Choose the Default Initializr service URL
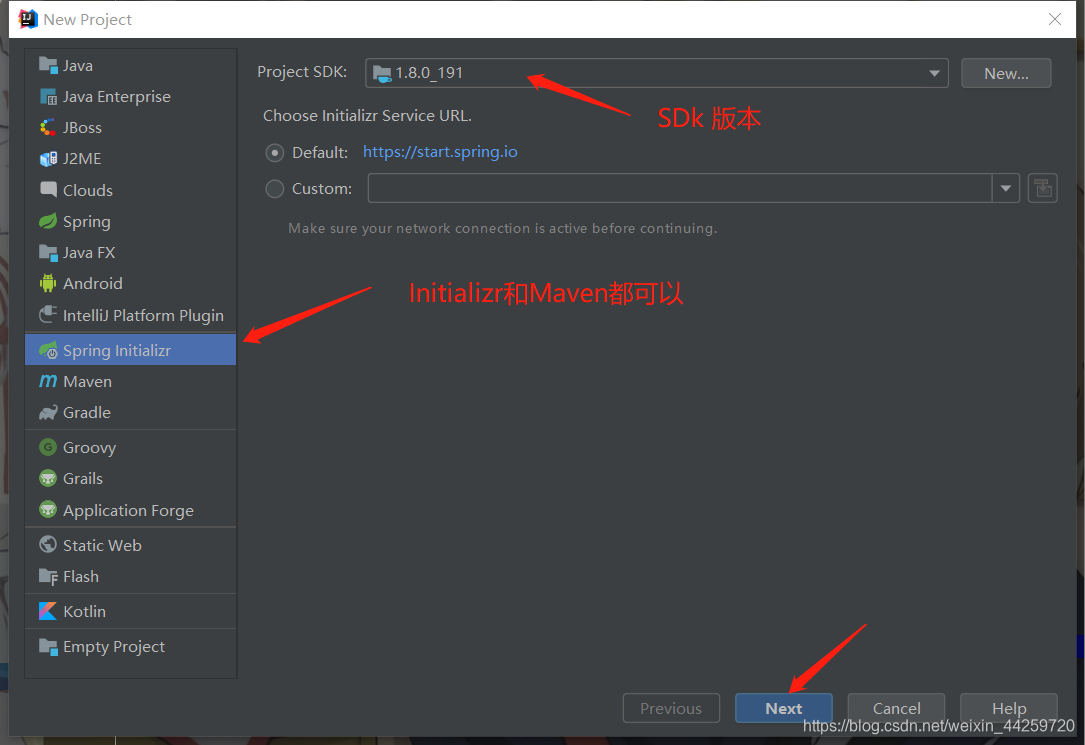 275,152
